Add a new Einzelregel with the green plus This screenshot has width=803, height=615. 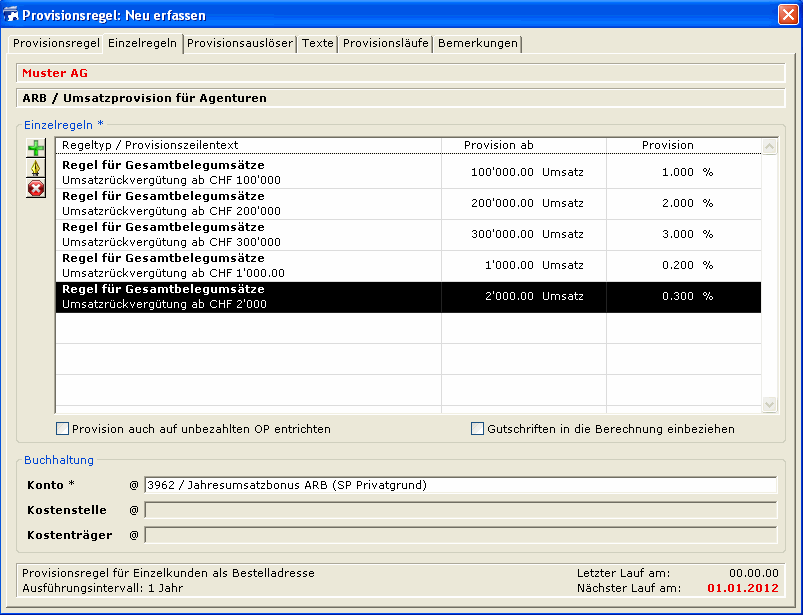coord(36,149)
